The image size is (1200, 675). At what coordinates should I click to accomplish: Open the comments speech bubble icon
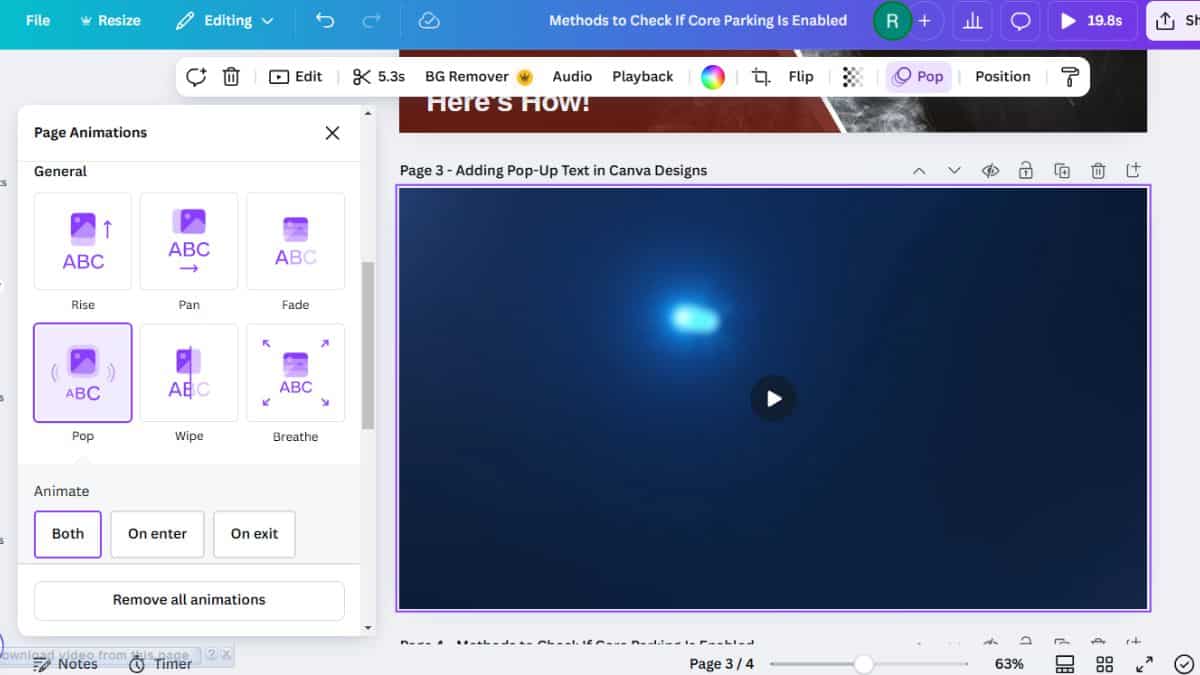coord(1020,21)
